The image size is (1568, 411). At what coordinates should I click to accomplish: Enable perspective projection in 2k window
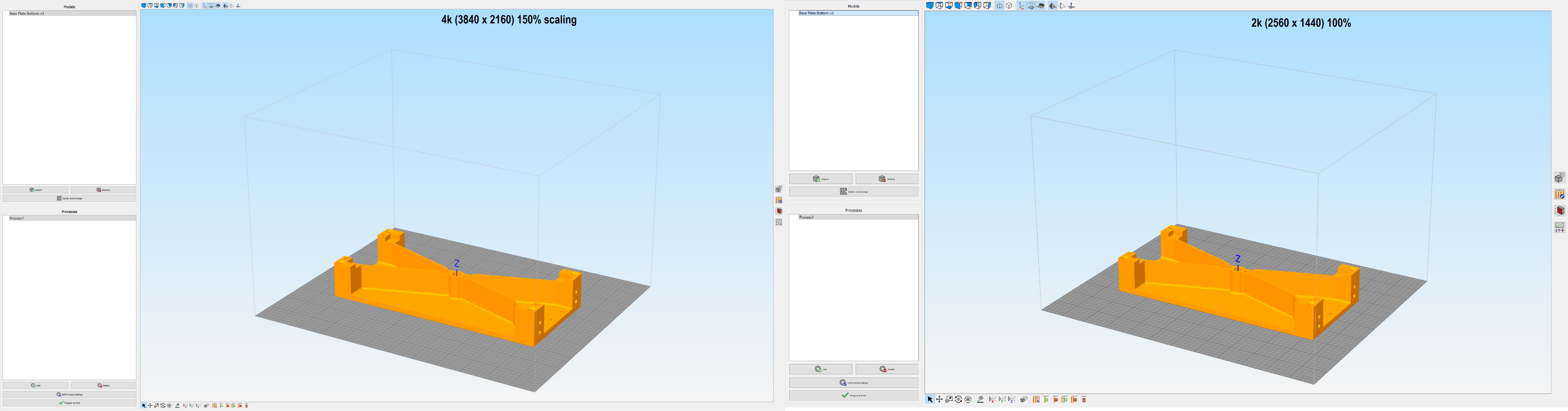pos(999,6)
